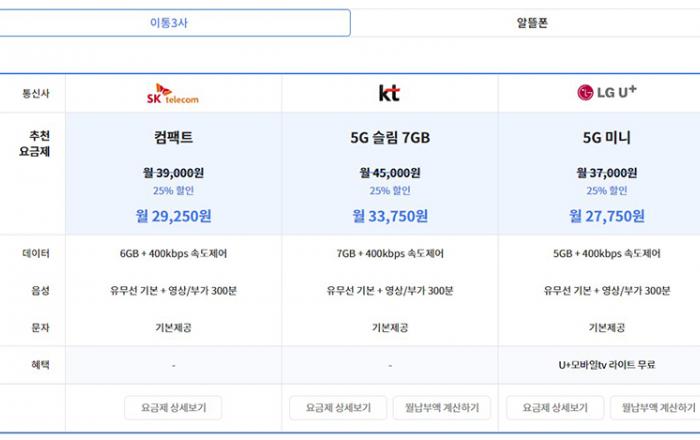Click the LG U+ logo
Screen dimensions: 700x440
[607, 93]
